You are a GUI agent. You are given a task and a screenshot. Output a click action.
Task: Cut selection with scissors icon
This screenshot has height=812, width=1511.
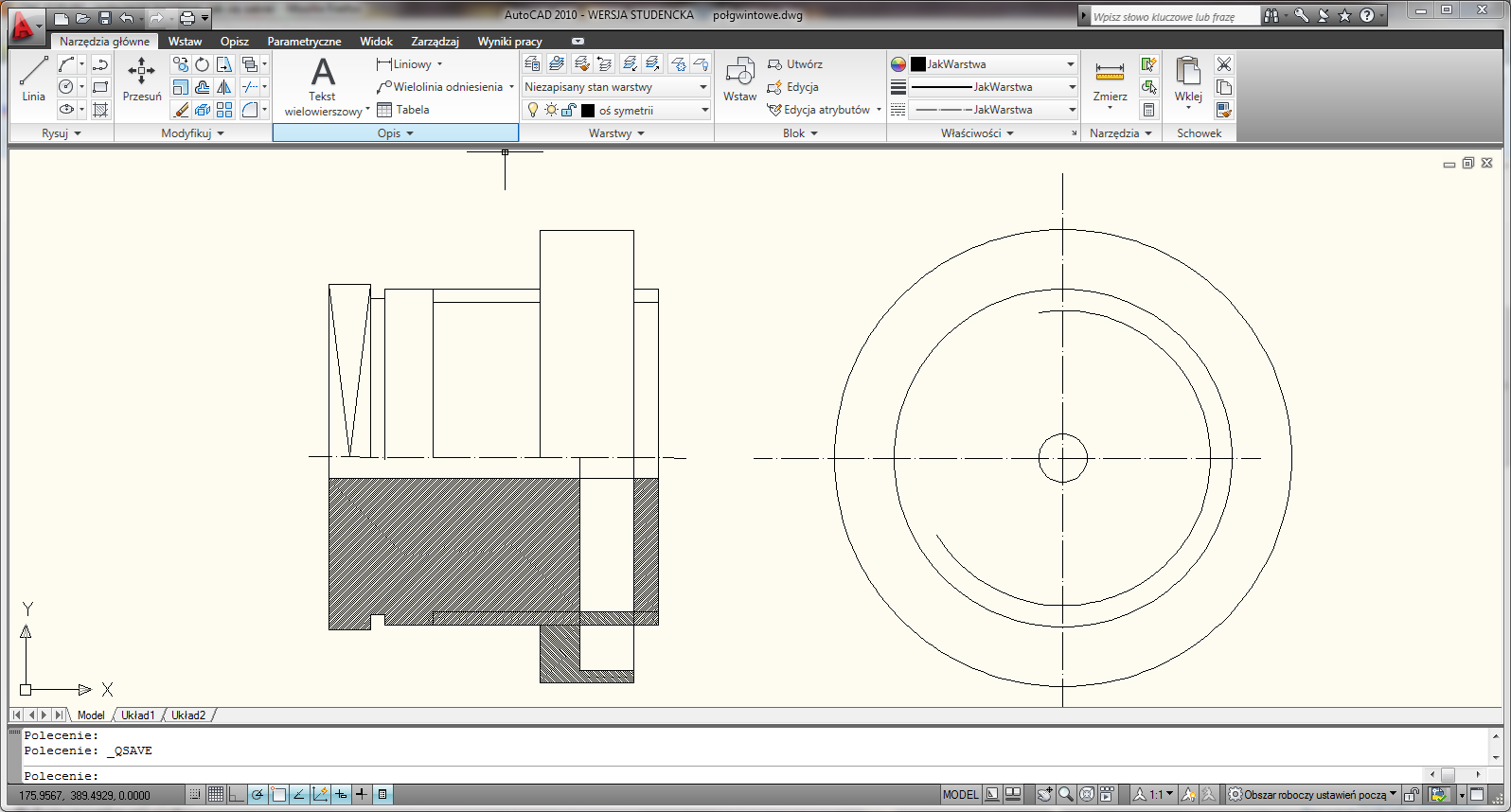pos(1224,64)
